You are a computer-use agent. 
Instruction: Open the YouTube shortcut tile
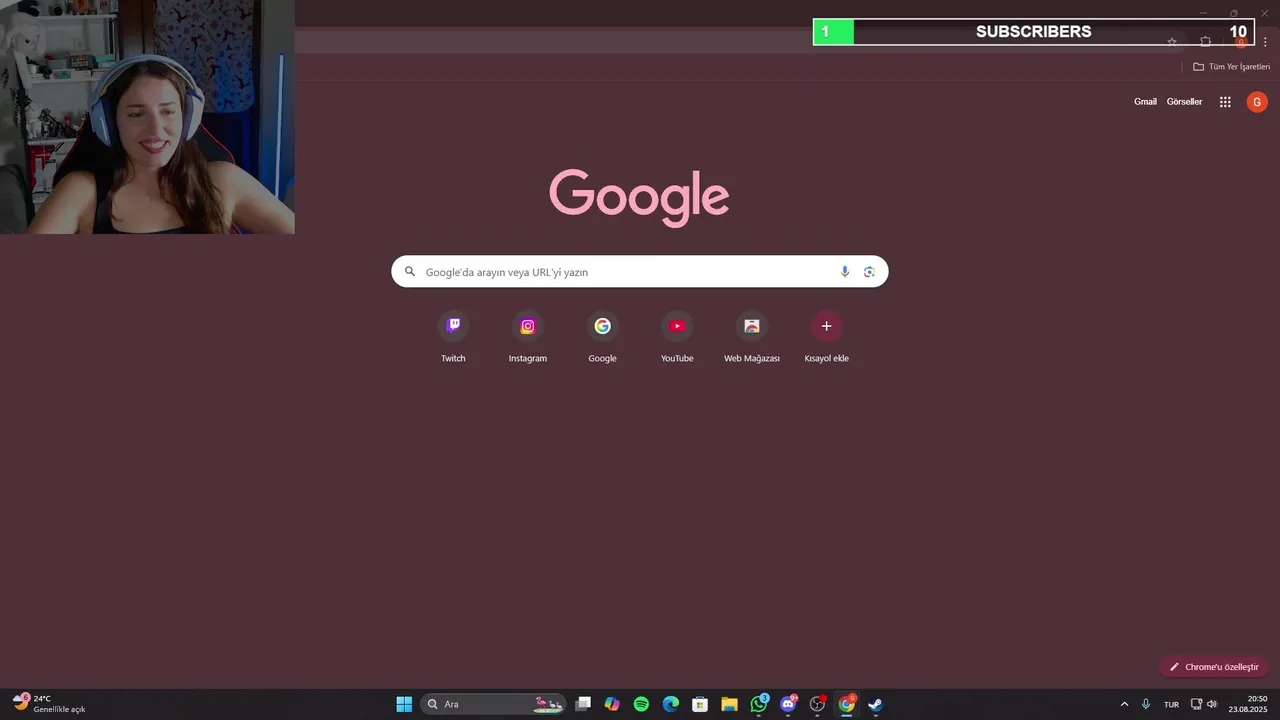677,338
